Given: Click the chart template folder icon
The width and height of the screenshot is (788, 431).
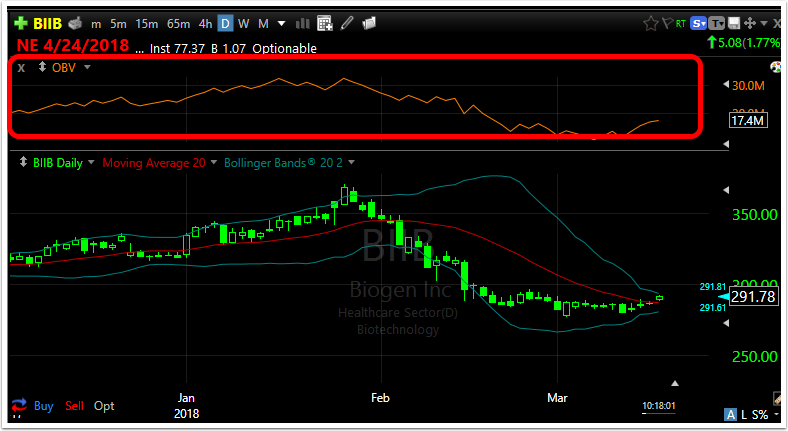Looking at the screenshot, I should [369, 23].
